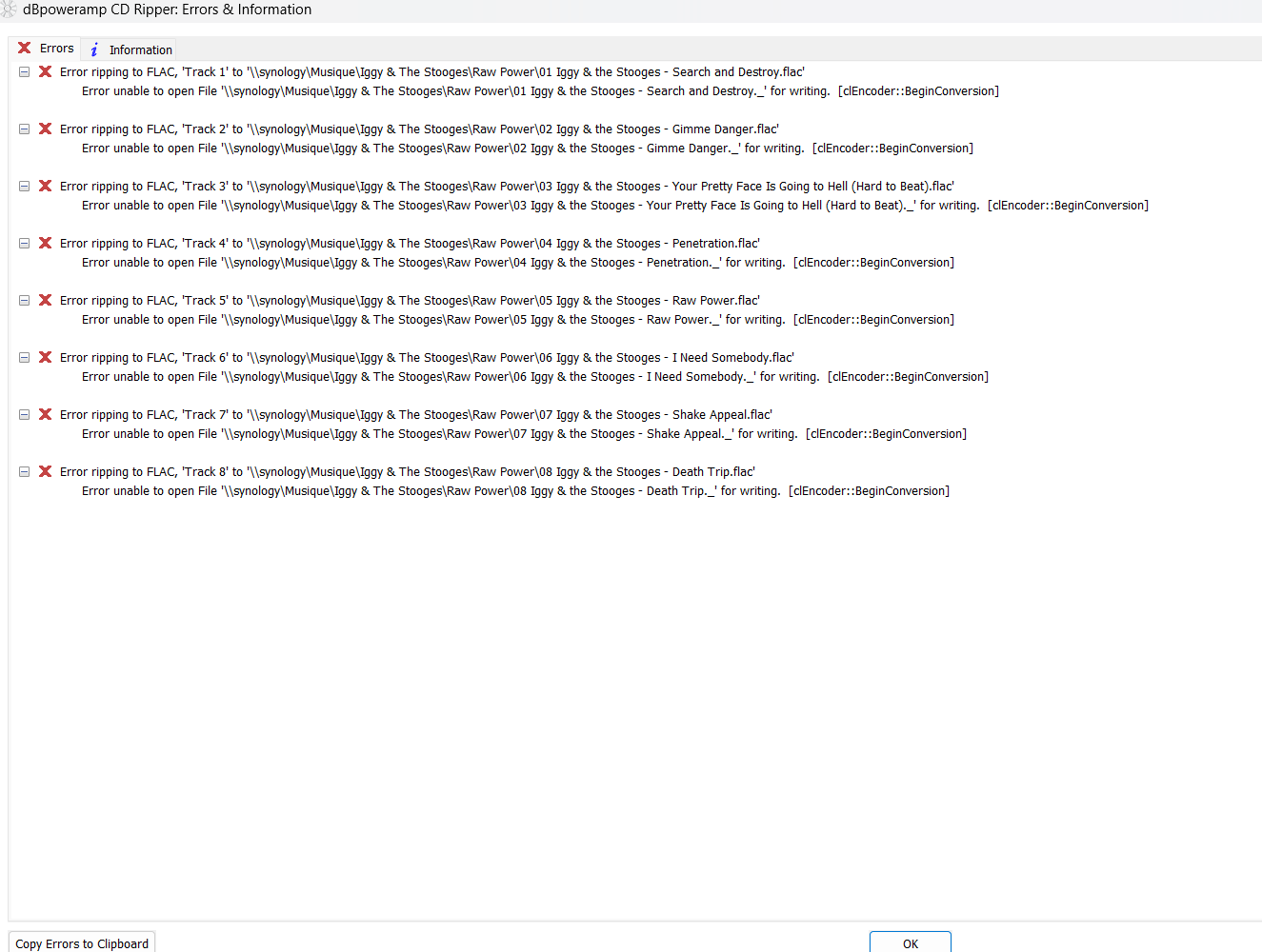The image size is (1262, 952).
Task: Select the Death Trip ripping error row
Action: tap(407, 472)
